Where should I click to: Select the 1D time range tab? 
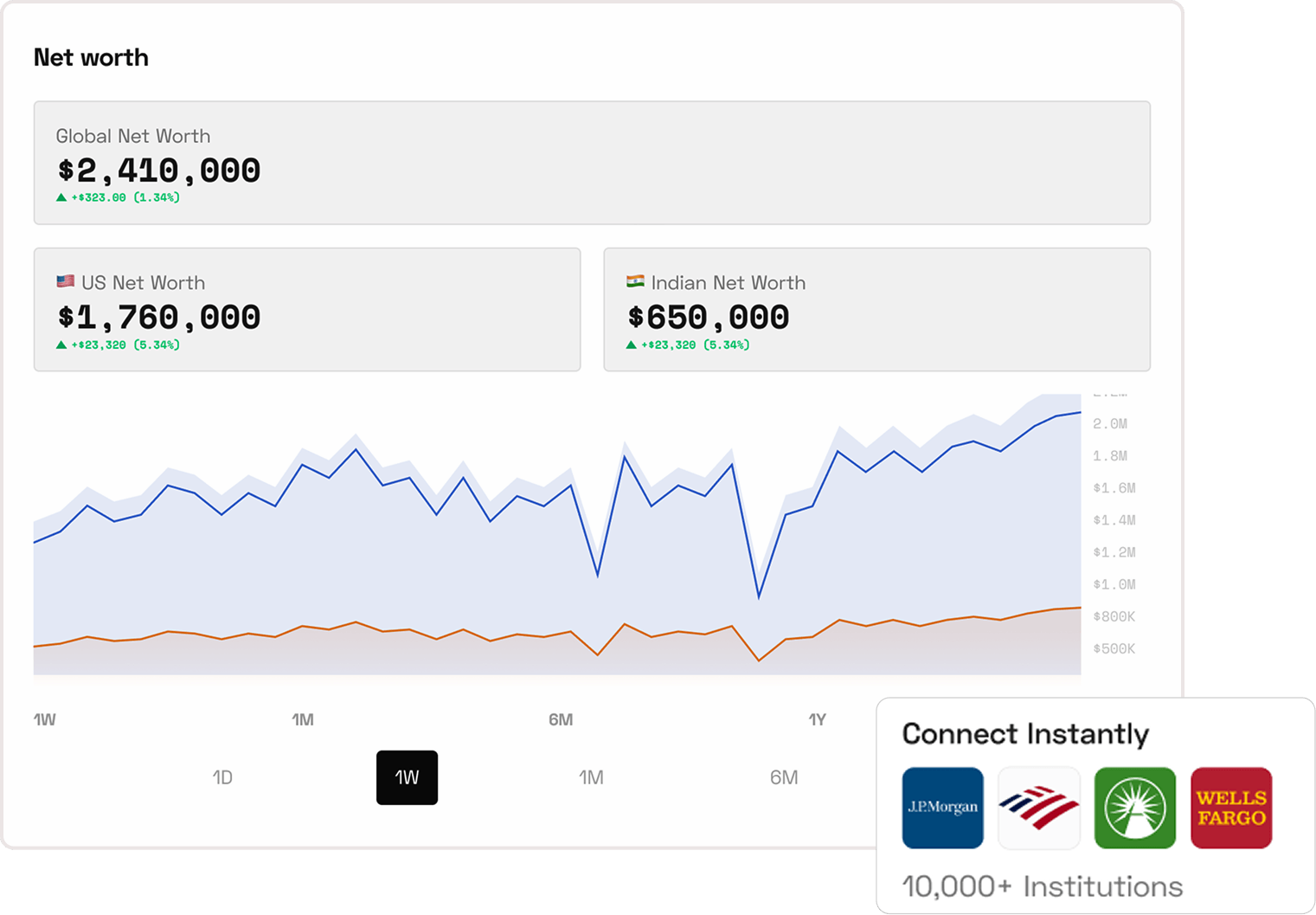[x=222, y=777]
